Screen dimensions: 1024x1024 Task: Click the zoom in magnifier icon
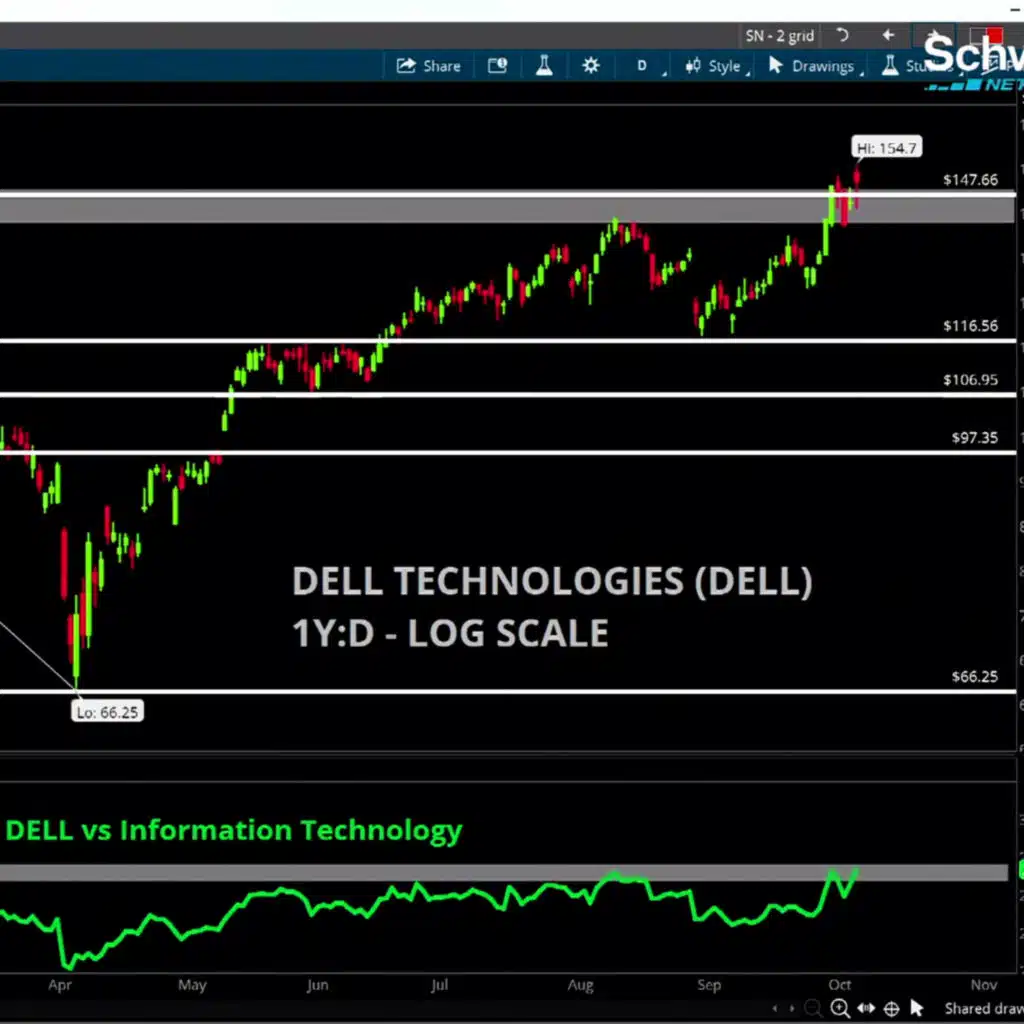pos(841,1009)
